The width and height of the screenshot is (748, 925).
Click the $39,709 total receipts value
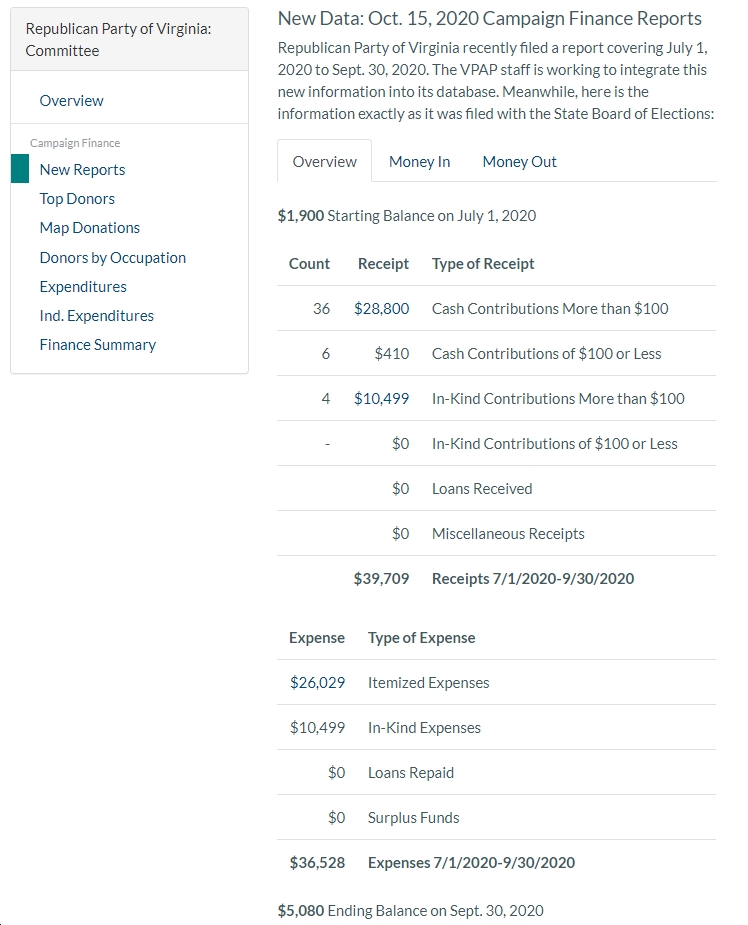tap(381, 578)
